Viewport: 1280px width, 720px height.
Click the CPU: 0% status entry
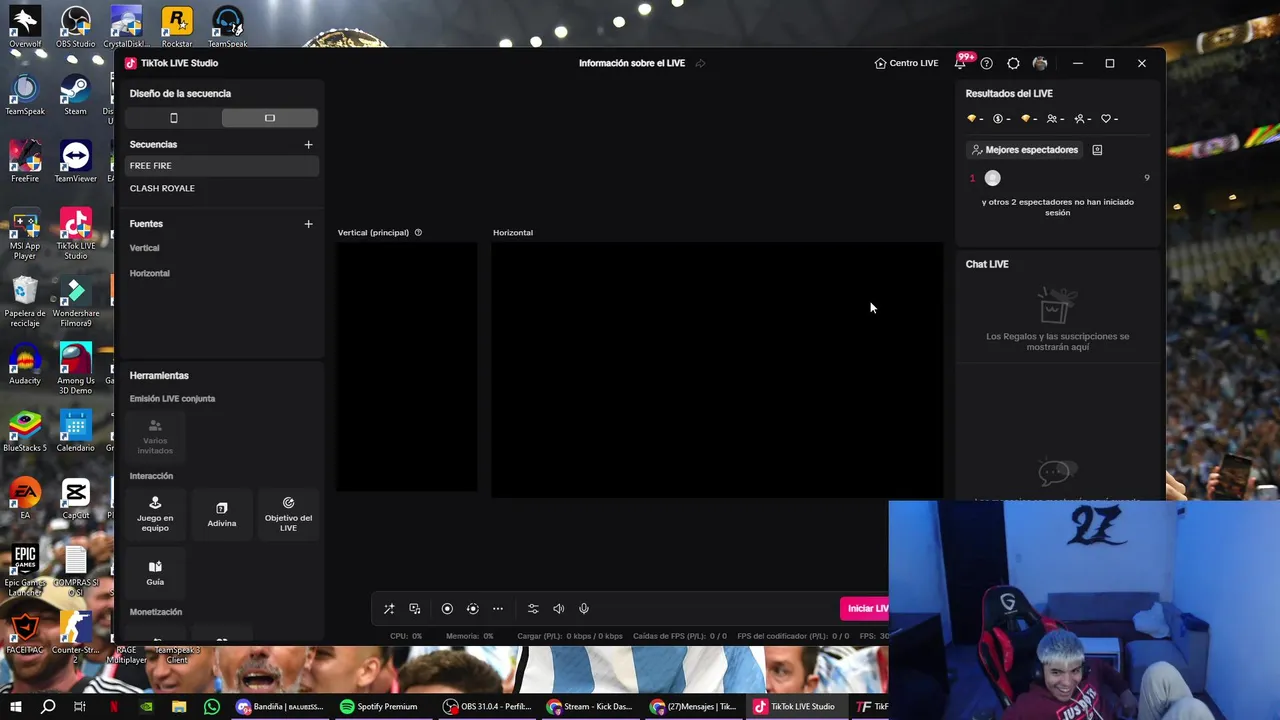pos(406,636)
